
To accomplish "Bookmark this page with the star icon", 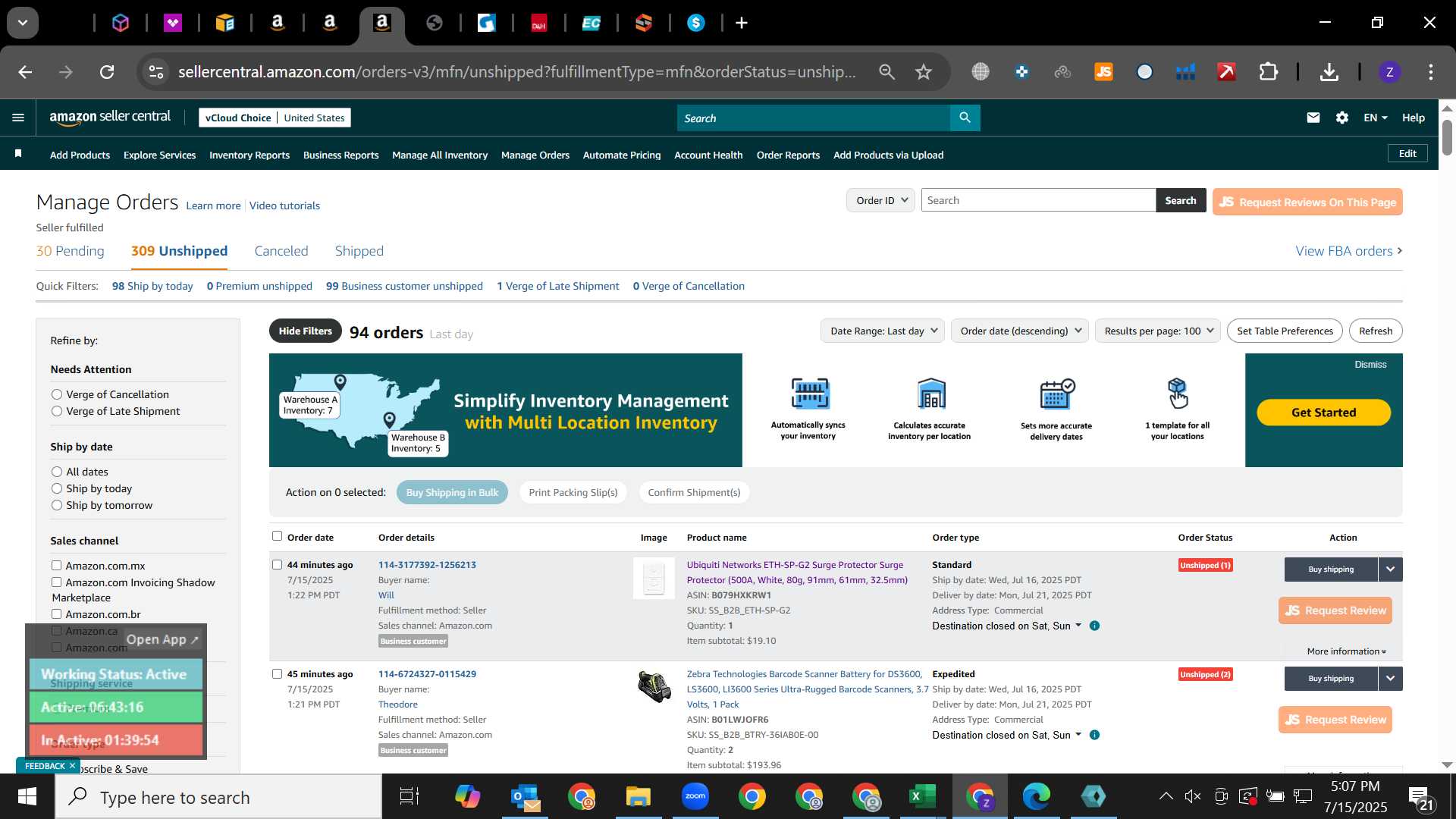I will click(x=923, y=72).
